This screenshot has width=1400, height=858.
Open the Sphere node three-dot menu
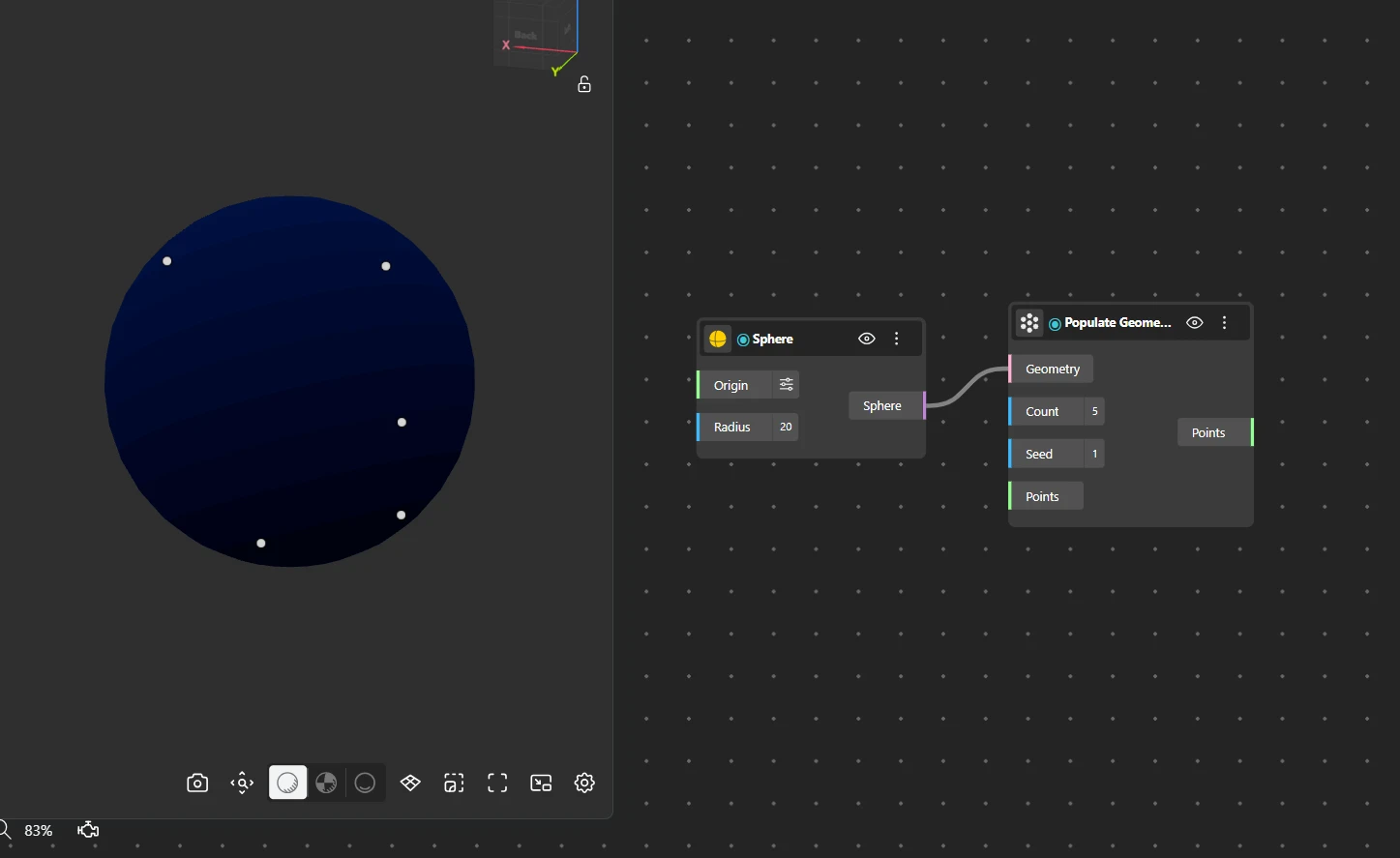(897, 339)
